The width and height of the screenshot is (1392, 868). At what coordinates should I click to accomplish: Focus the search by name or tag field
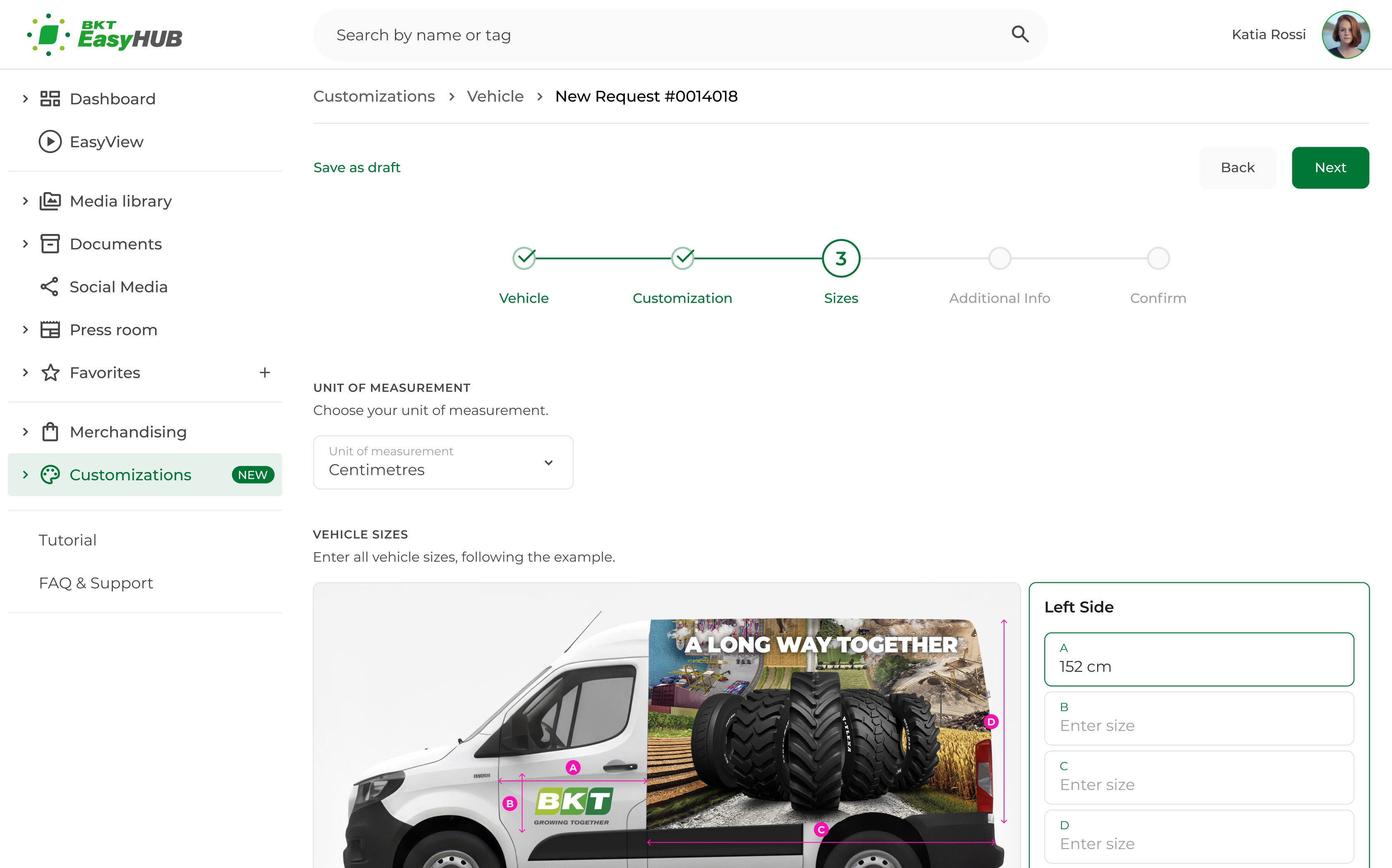(x=681, y=35)
